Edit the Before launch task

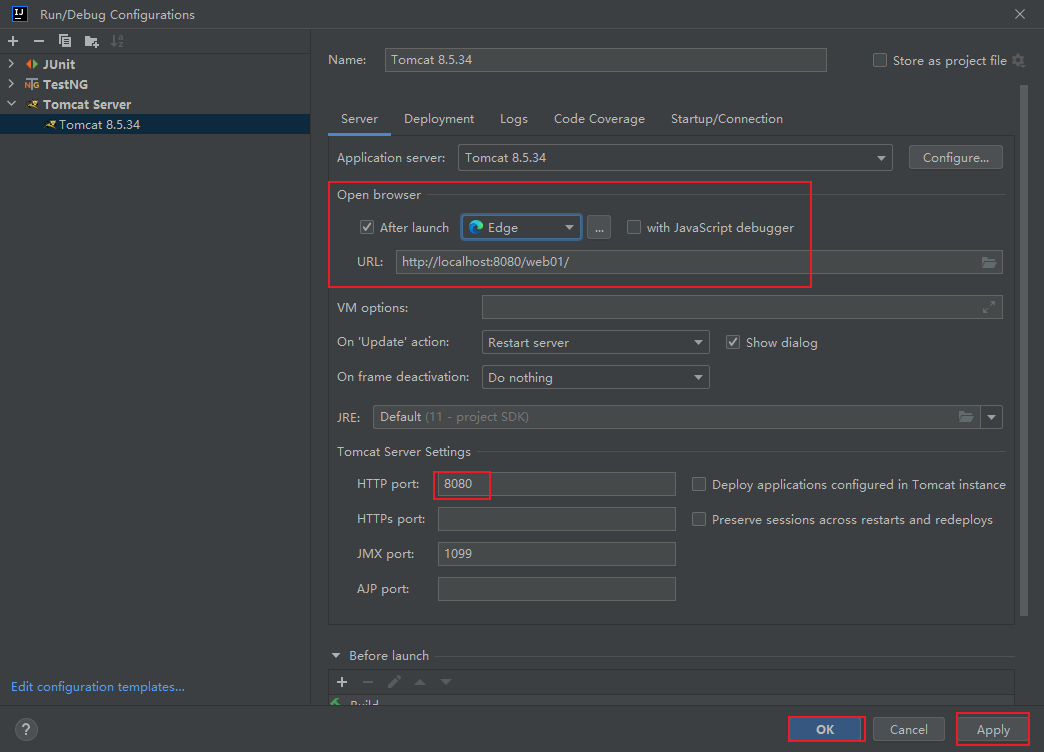pos(394,682)
